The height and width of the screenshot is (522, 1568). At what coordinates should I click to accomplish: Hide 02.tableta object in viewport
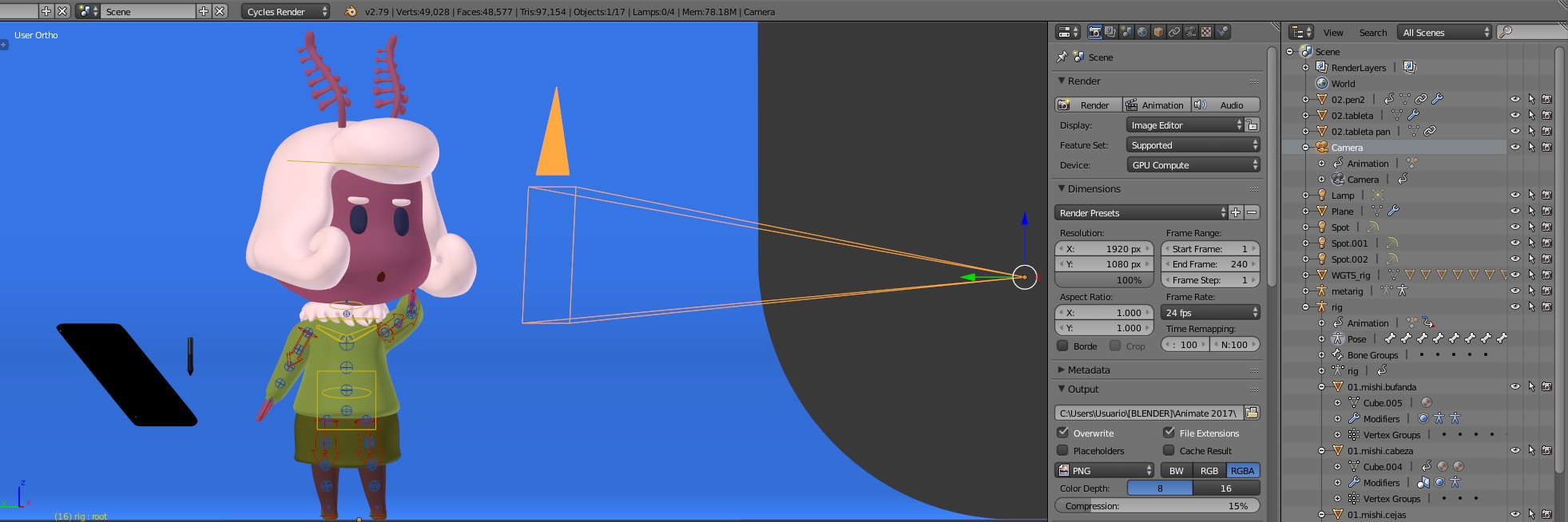1515,115
